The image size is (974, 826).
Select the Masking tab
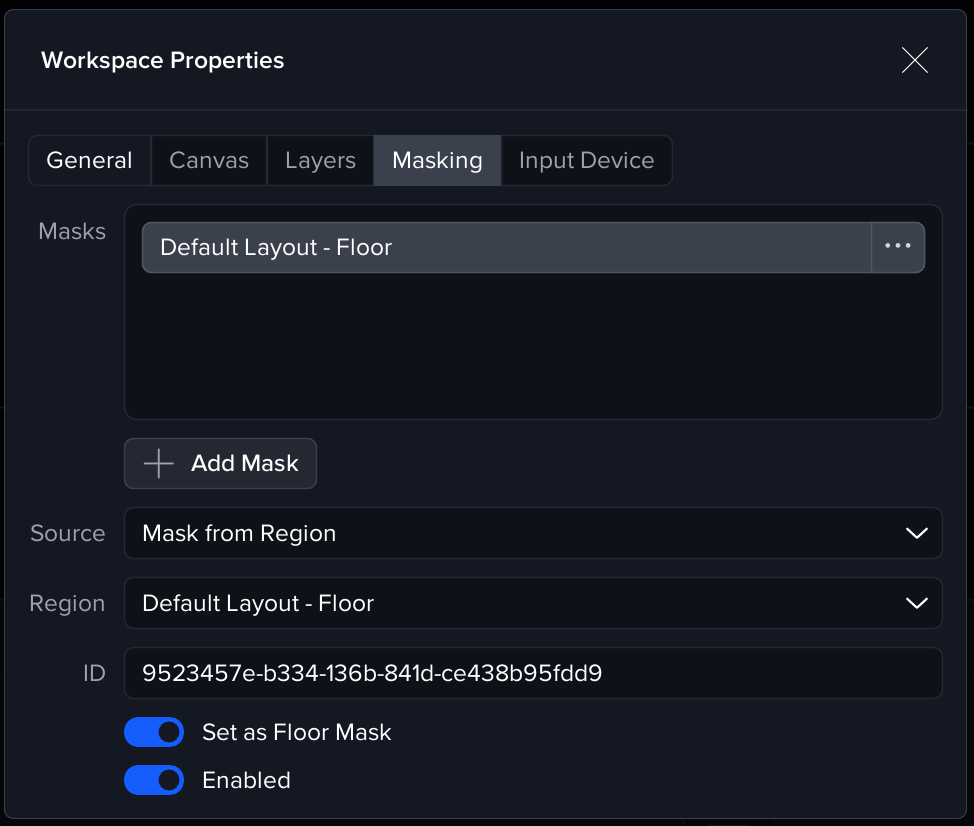[x=437, y=161]
